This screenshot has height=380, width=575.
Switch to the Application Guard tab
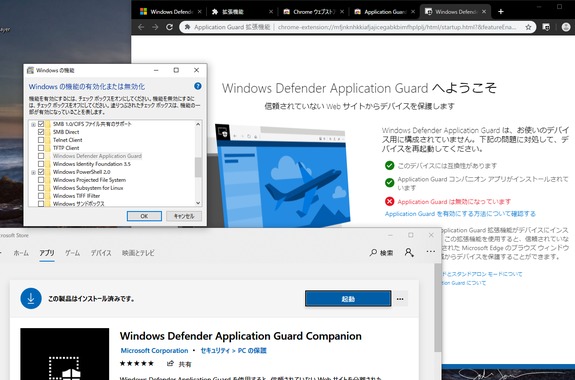pyautogui.click(x=381, y=12)
